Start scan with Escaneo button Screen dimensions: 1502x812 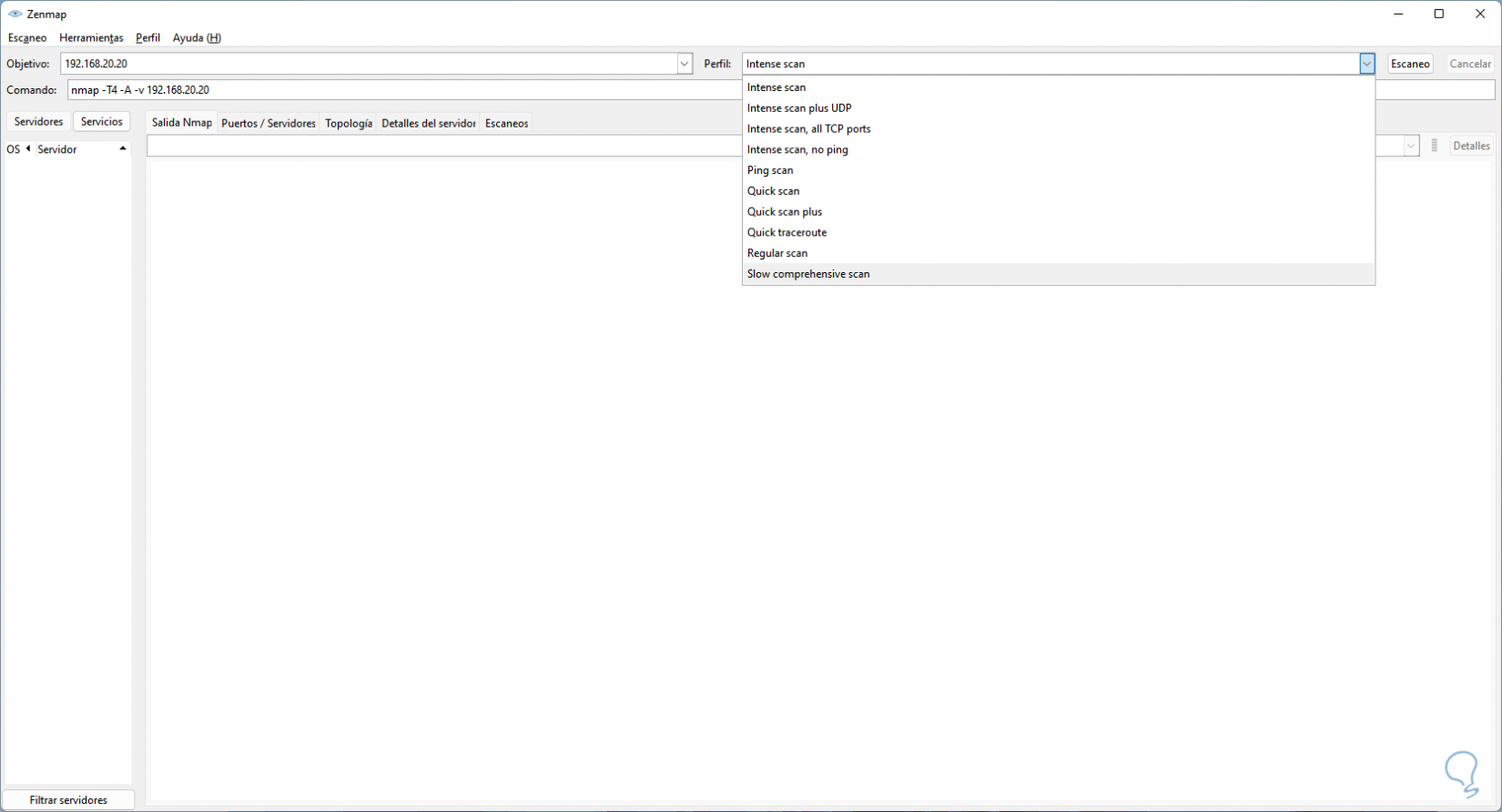1410,64
